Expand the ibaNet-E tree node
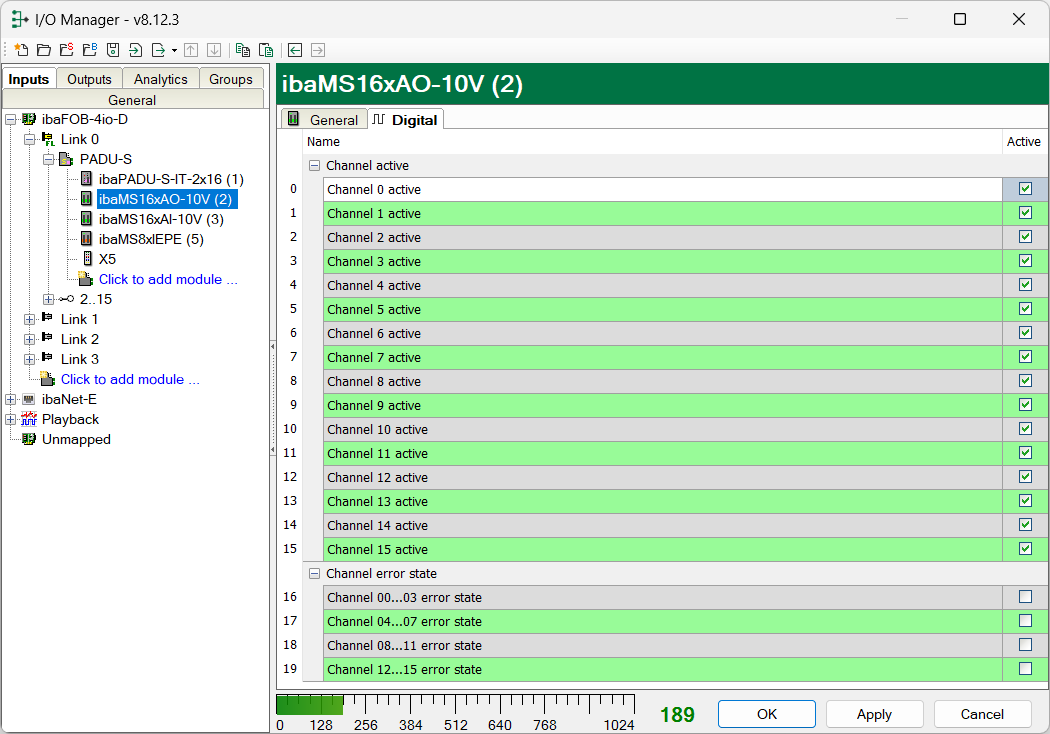The image size is (1050, 734). click(x=10, y=399)
